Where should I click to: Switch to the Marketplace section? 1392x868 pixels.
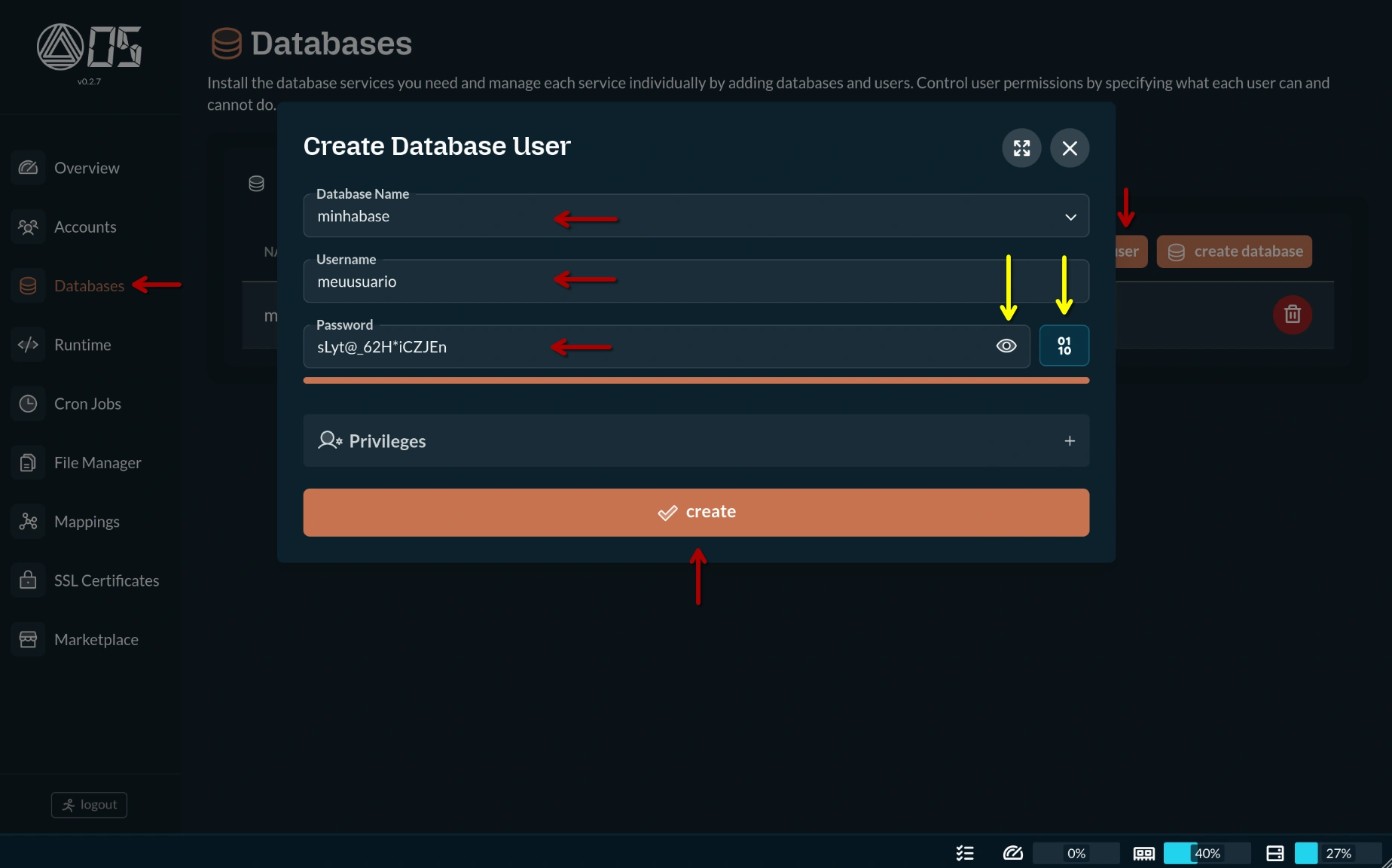pyautogui.click(x=96, y=638)
